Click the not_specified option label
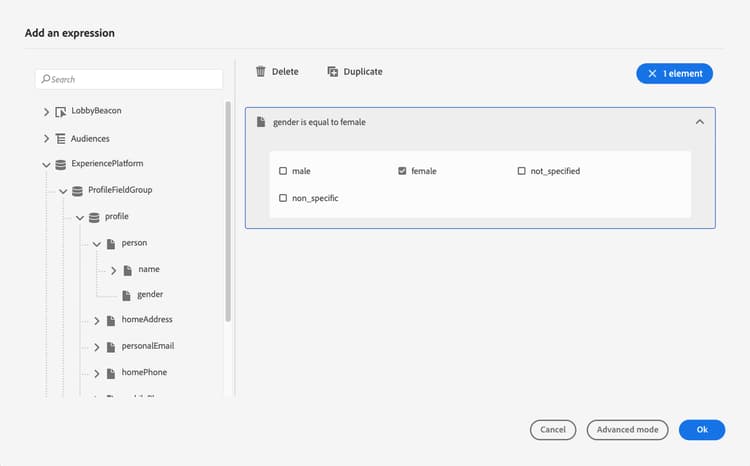Viewport: 750px width, 466px height. click(x=555, y=171)
